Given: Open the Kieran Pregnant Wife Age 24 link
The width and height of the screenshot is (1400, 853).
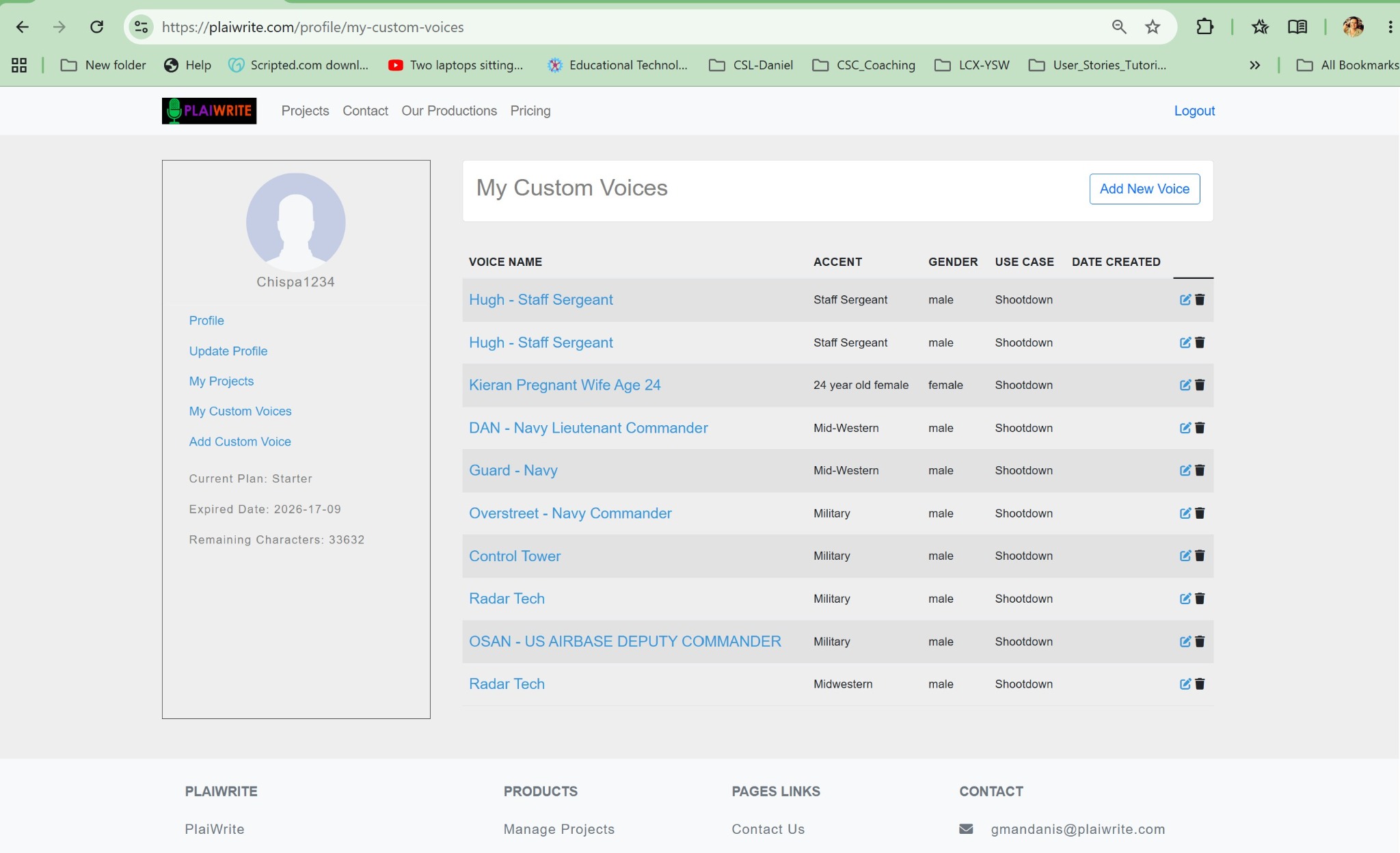Looking at the screenshot, I should point(565,385).
